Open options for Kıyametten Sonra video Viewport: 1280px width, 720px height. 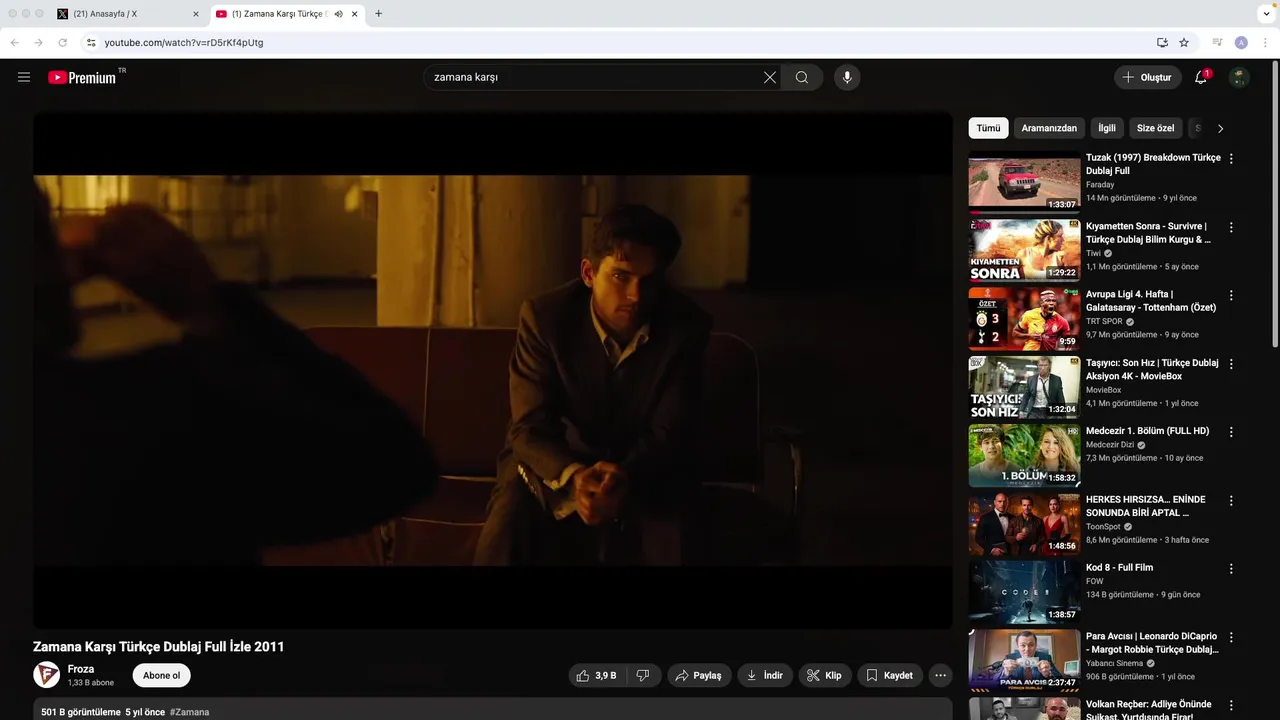tap(1231, 227)
